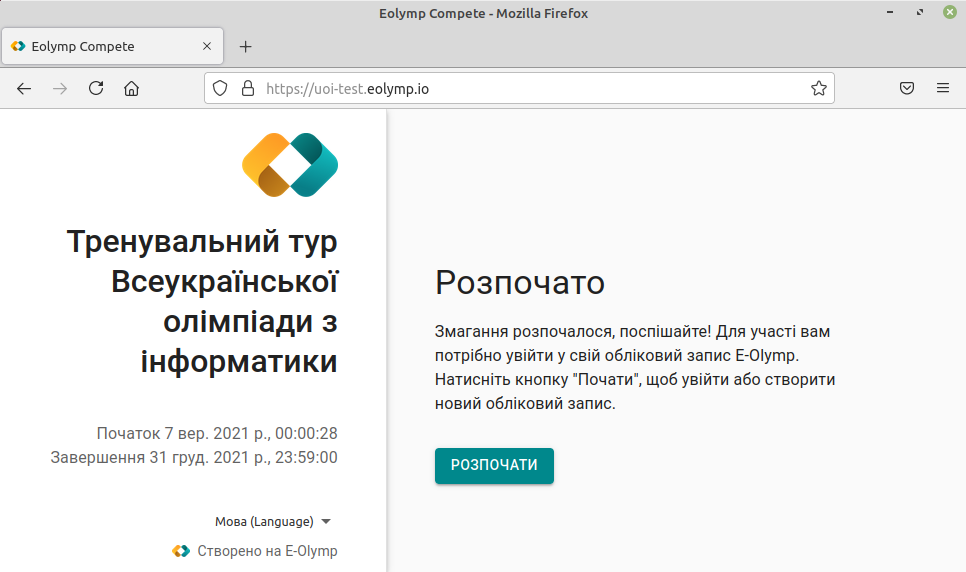Expand the Мова (Language) dropdown

click(273, 521)
